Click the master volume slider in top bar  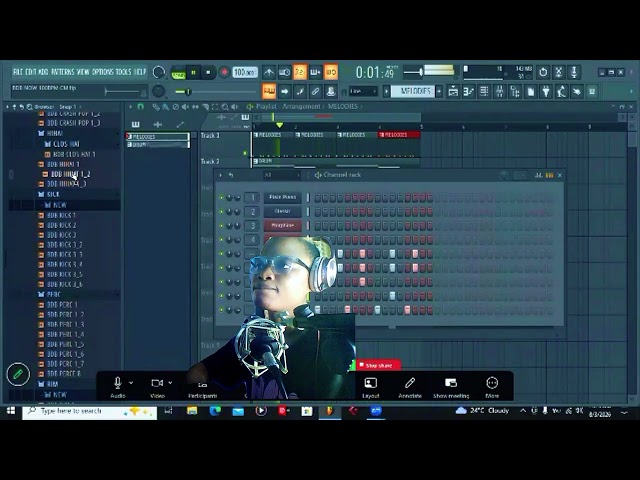pos(413,72)
